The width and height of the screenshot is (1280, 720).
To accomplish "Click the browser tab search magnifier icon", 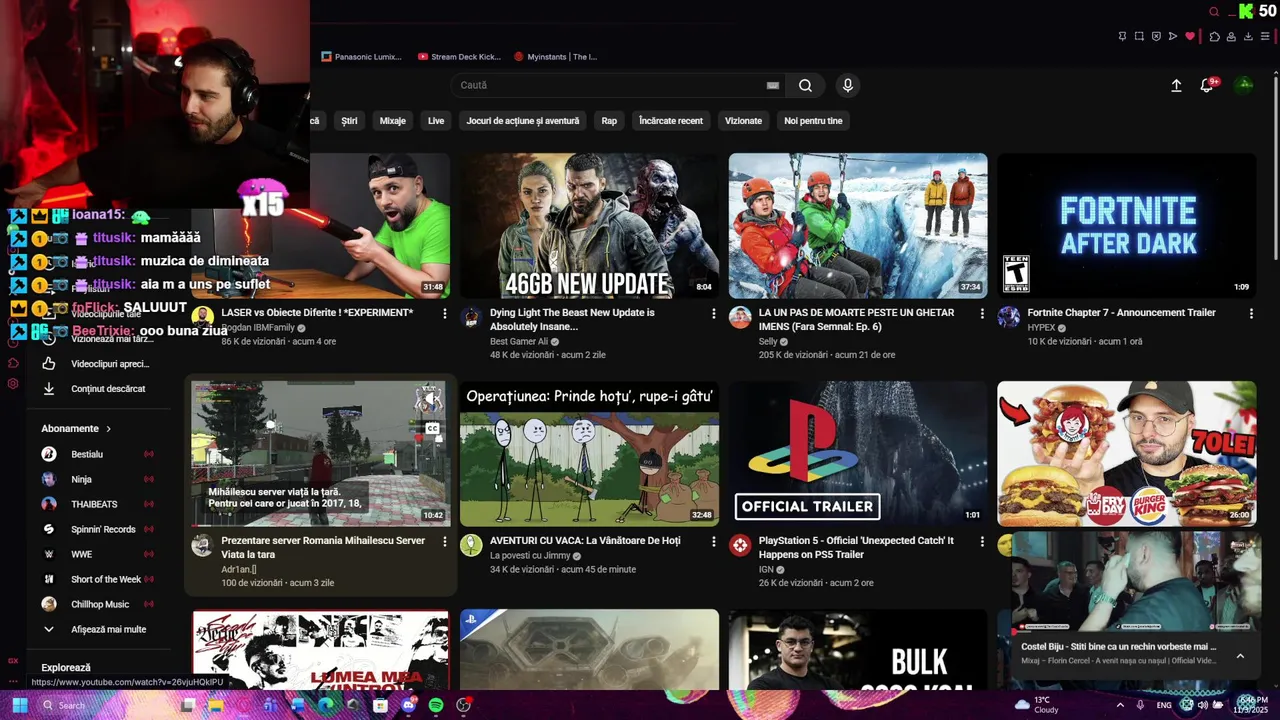I will pyautogui.click(x=1214, y=12).
